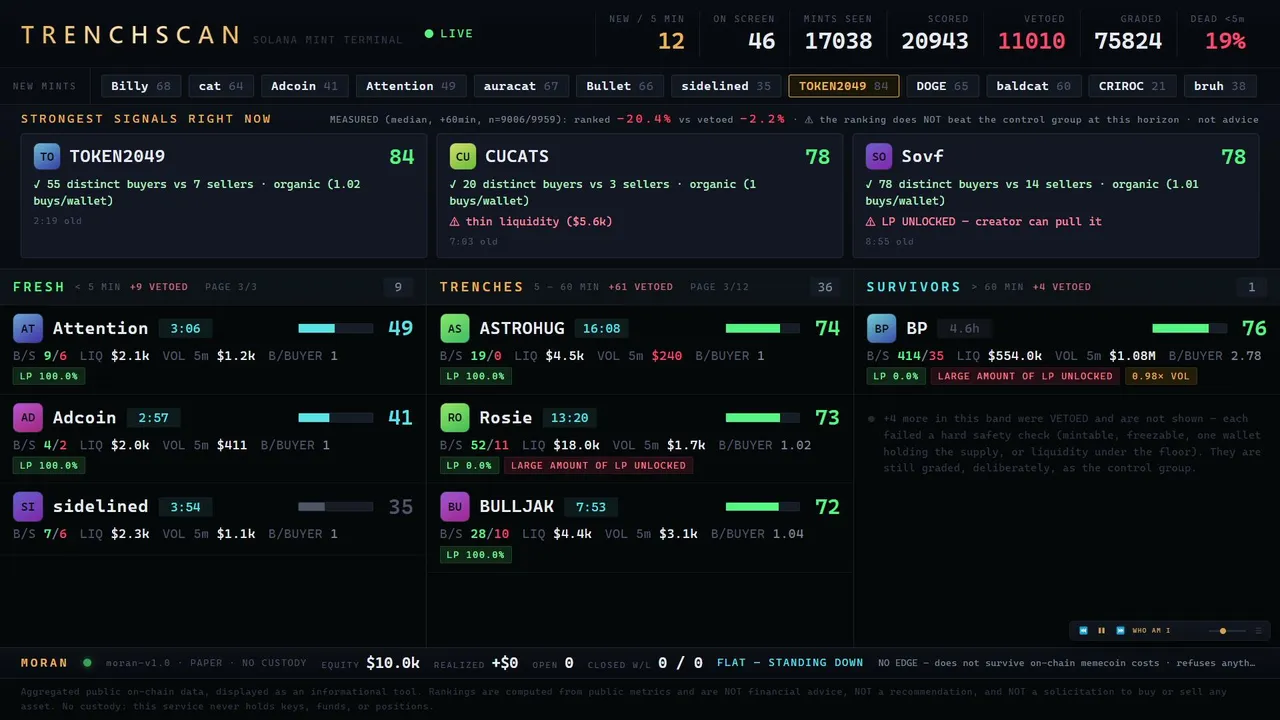The height and width of the screenshot is (720, 1280).
Task: Click Attention age badge 3:06
Action: click(185, 328)
